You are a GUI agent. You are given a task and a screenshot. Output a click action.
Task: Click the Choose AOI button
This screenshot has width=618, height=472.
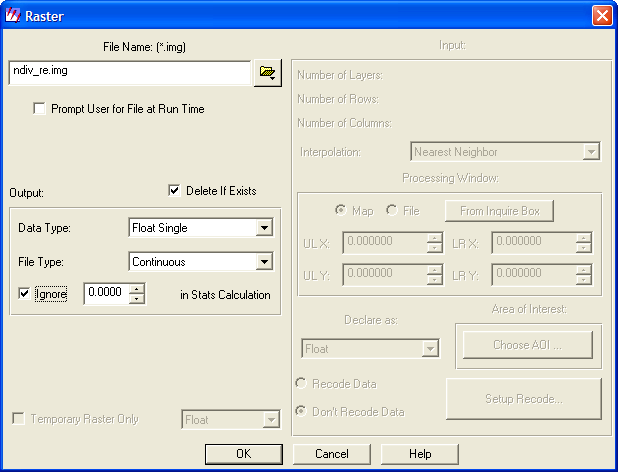point(528,345)
